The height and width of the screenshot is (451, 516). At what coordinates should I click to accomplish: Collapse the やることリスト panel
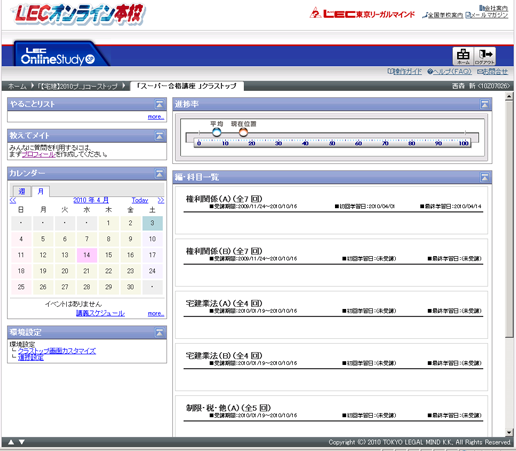pyautogui.click(x=159, y=104)
